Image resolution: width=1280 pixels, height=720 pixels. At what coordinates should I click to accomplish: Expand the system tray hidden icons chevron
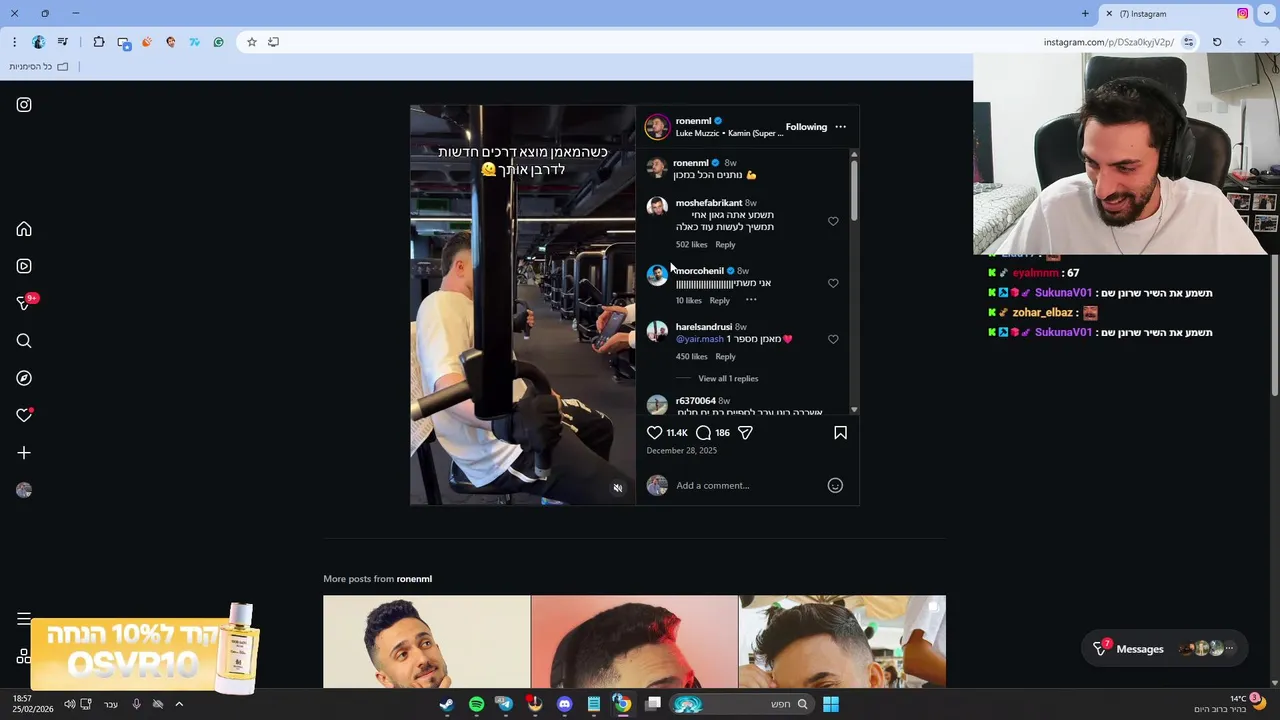coord(179,704)
